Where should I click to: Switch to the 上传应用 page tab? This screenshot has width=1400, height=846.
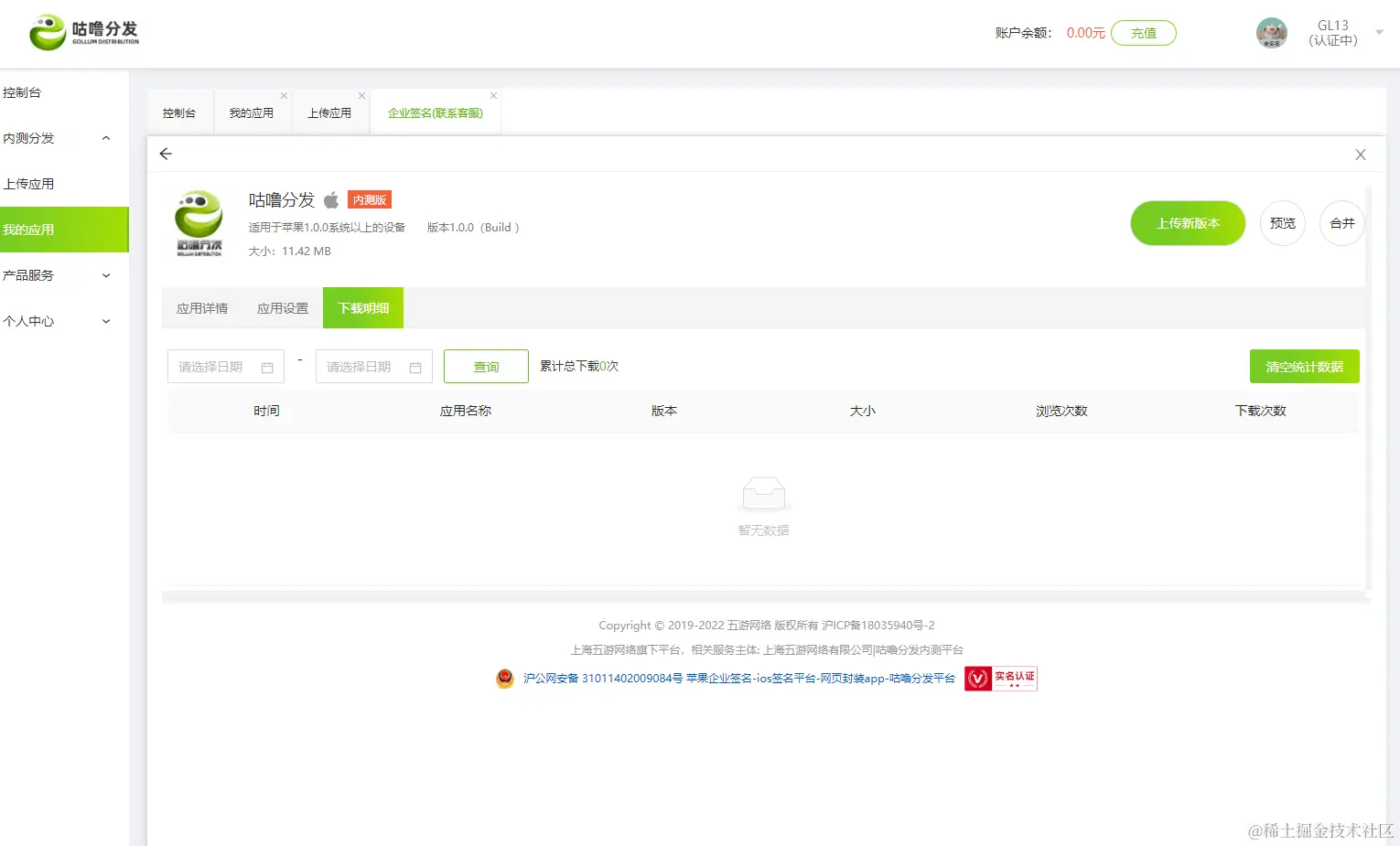click(x=328, y=113)
